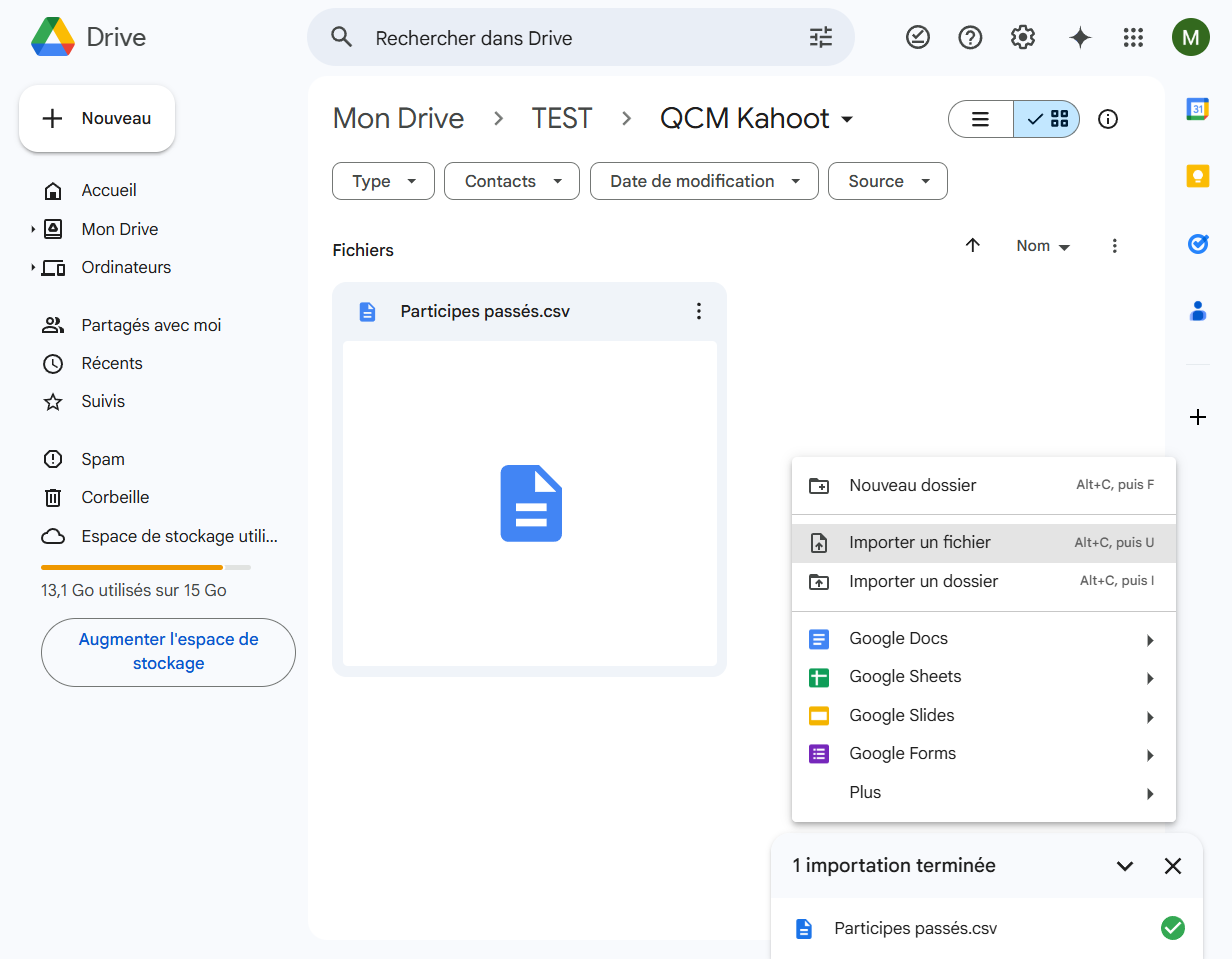Open the Google apps grid
Viewport: 1232px width, 959px height.
1133,38
